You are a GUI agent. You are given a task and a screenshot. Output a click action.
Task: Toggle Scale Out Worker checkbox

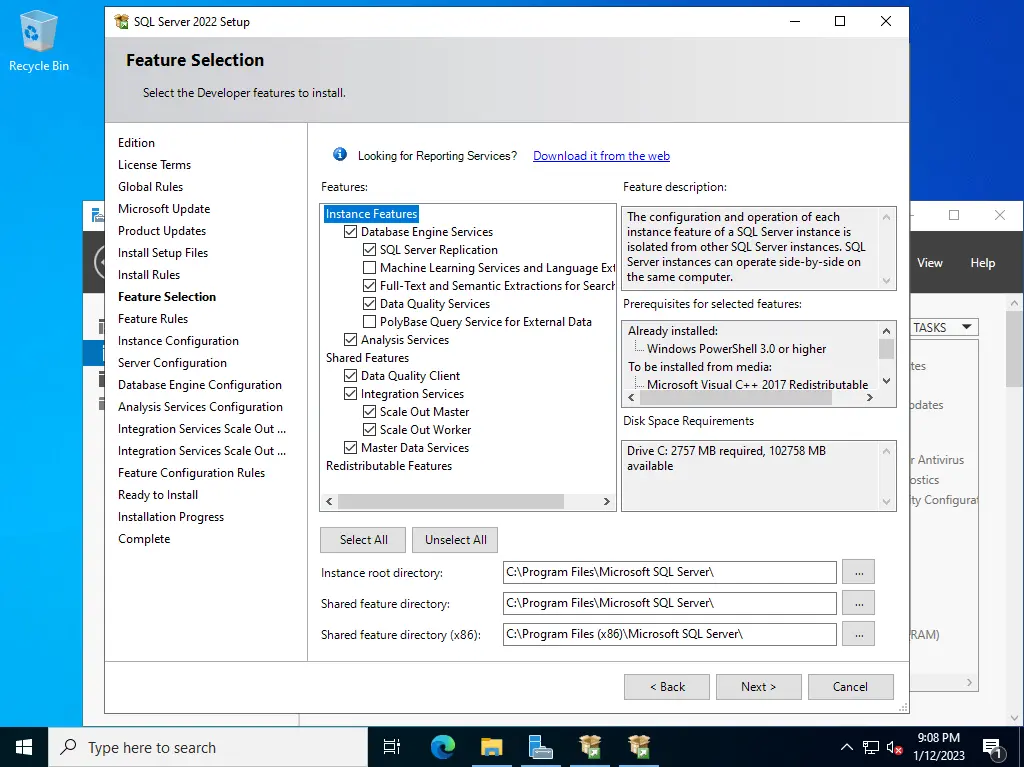pyautogui.click(x=370, y=429)
